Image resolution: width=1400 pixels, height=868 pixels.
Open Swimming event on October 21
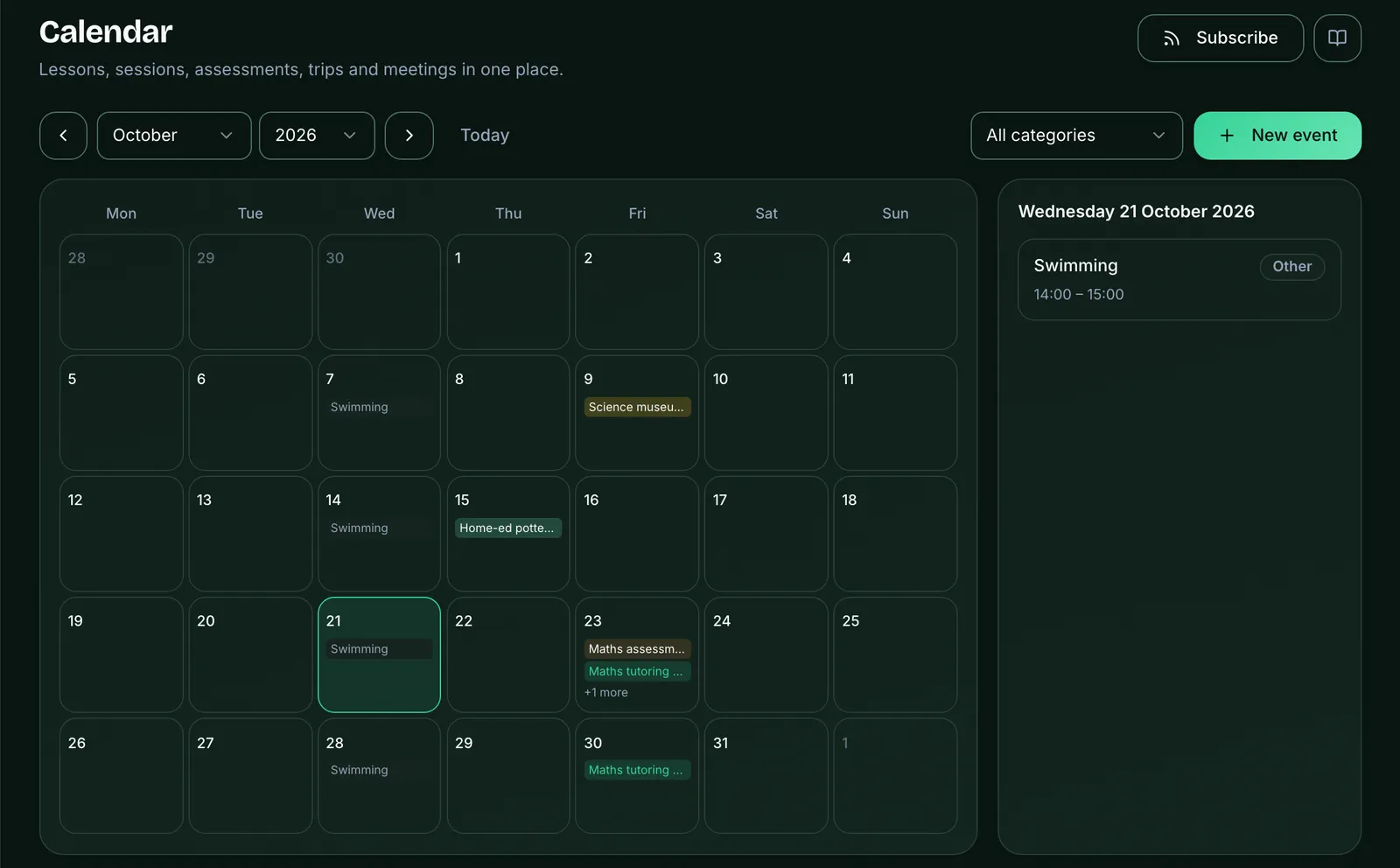pos(379,649)
